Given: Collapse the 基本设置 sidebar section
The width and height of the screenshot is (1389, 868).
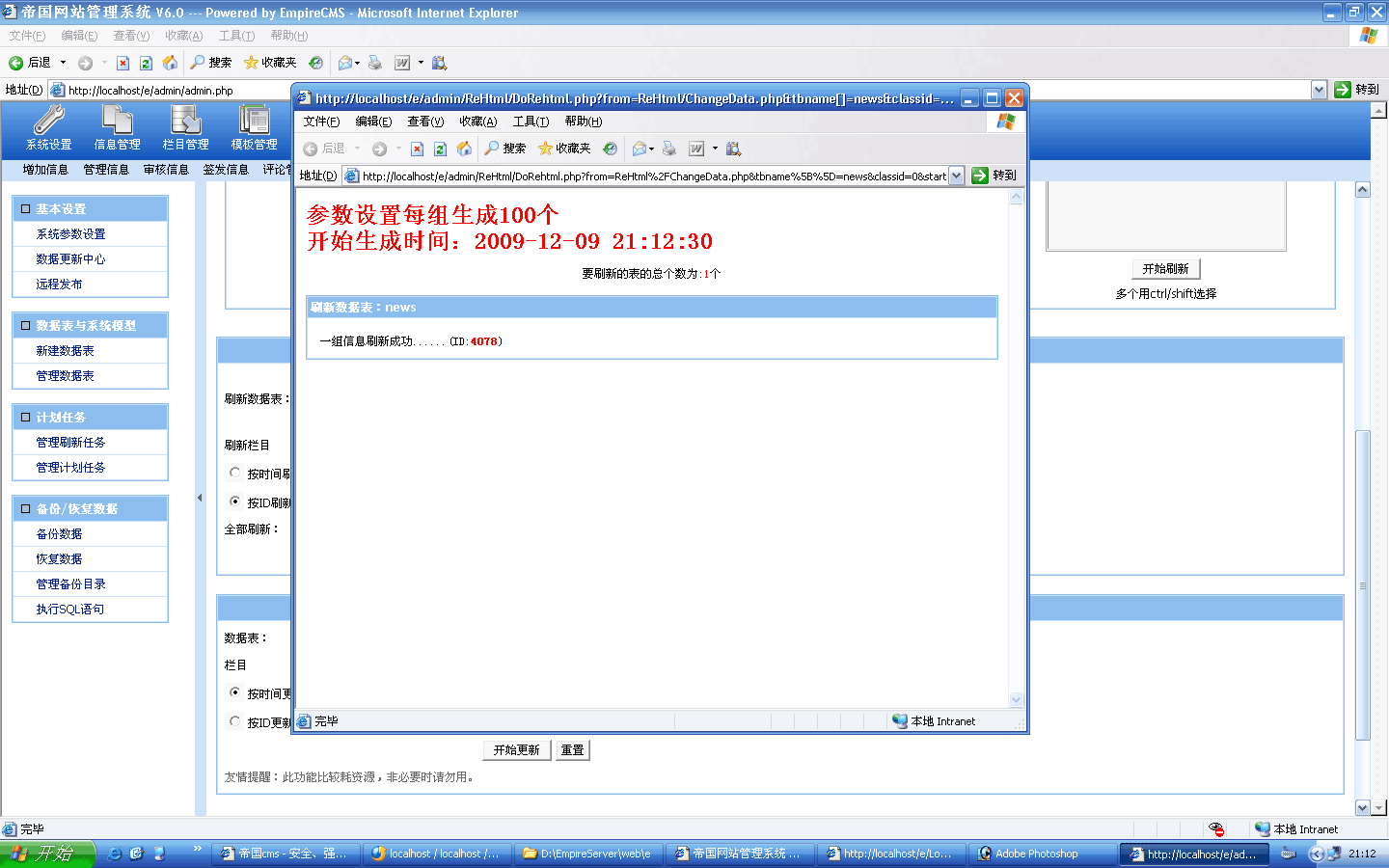Looking at the screenshot, I should [26, 208].
